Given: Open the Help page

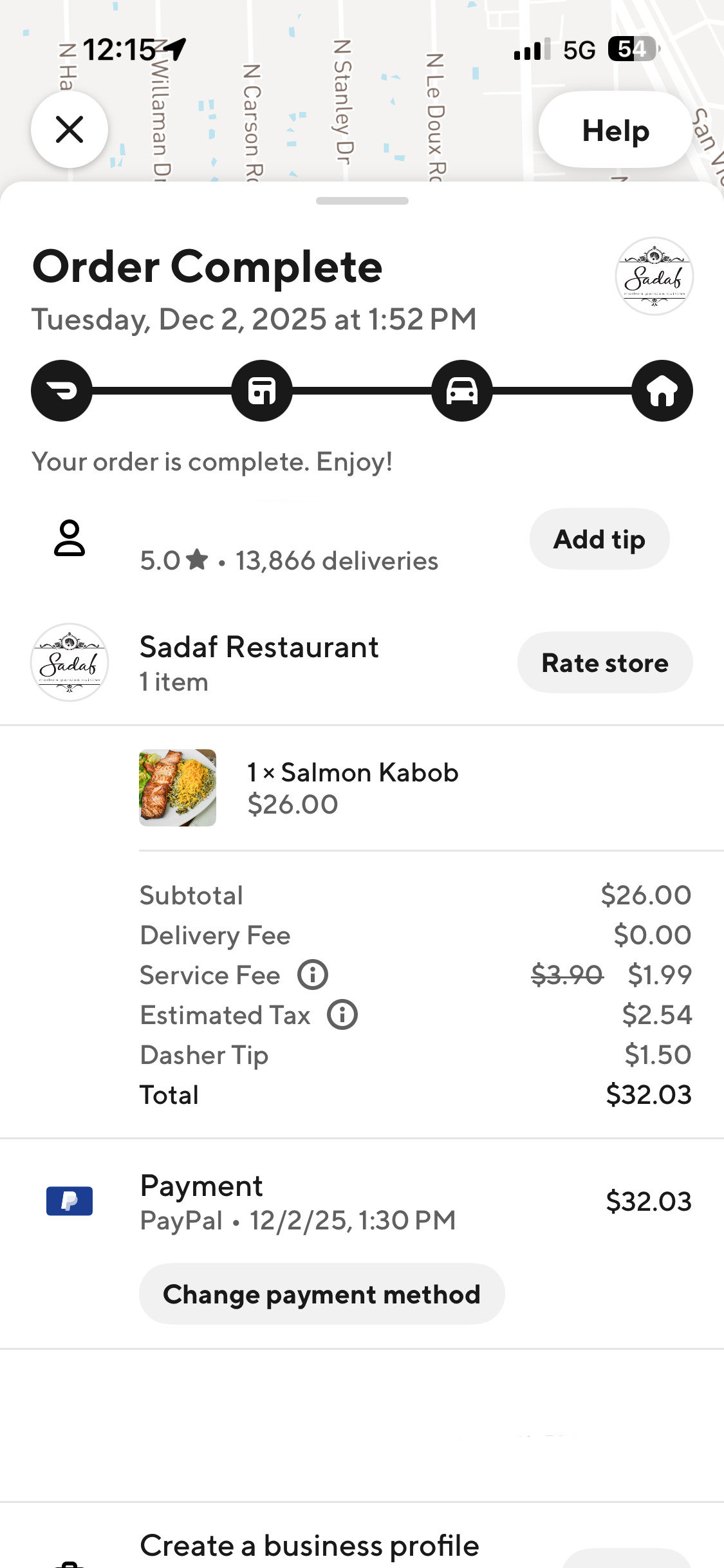Looking at the screenshot, I should 615,131.
